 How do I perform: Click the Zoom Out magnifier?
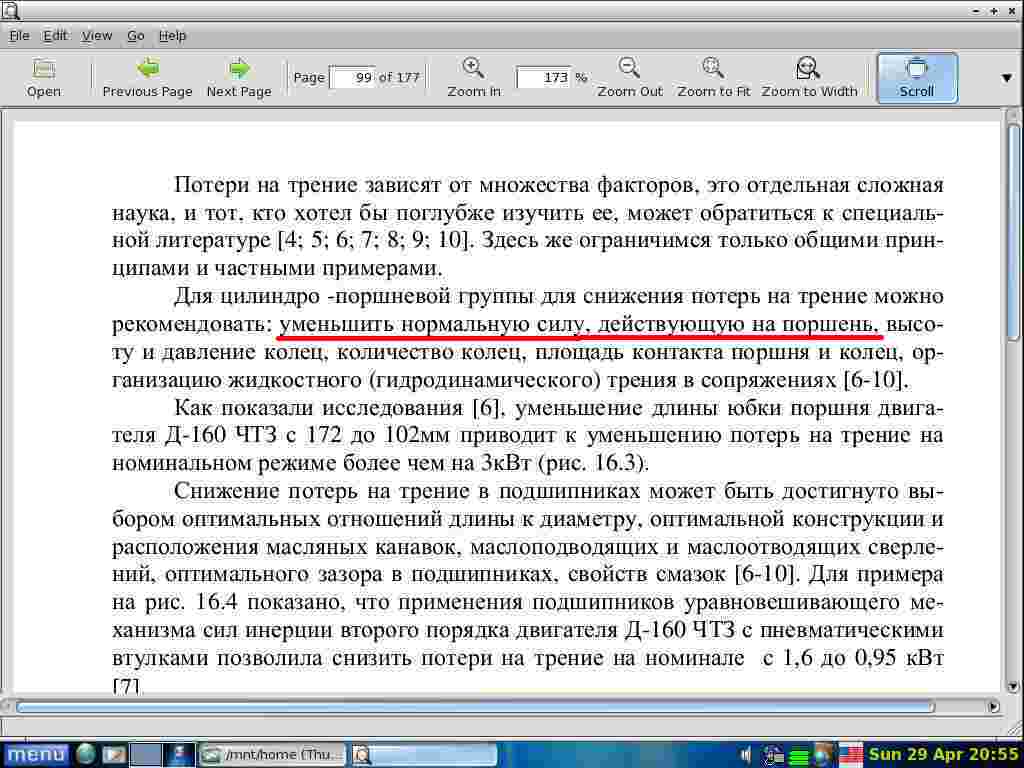pos(630,78)
